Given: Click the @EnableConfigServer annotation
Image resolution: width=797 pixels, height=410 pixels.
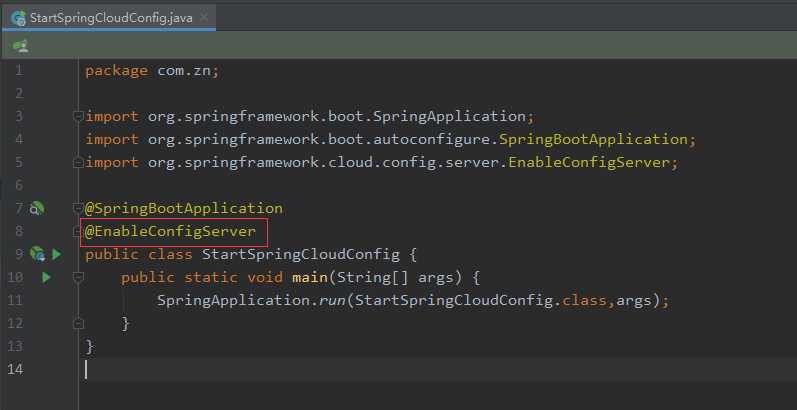Looking at the screenshot, I should tap(176, 232).
